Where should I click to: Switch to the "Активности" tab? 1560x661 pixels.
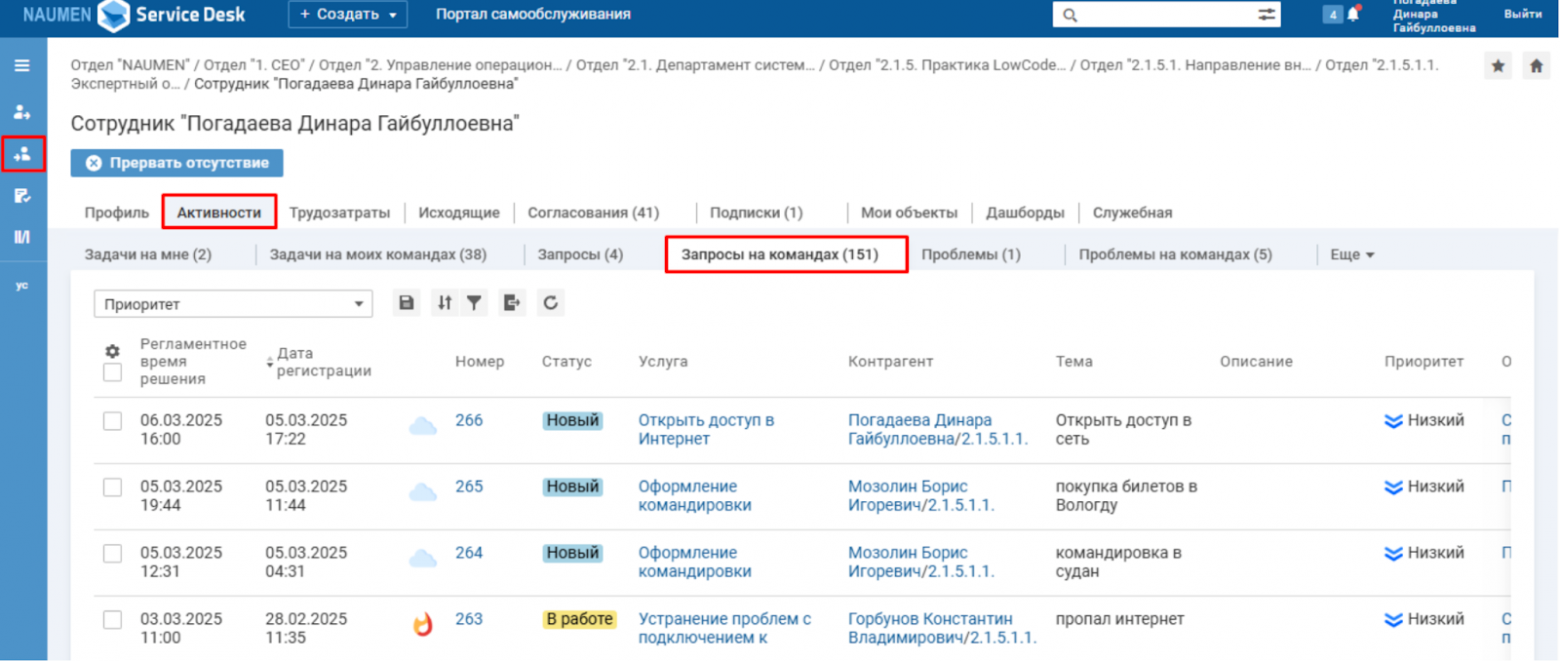[219, 213]
